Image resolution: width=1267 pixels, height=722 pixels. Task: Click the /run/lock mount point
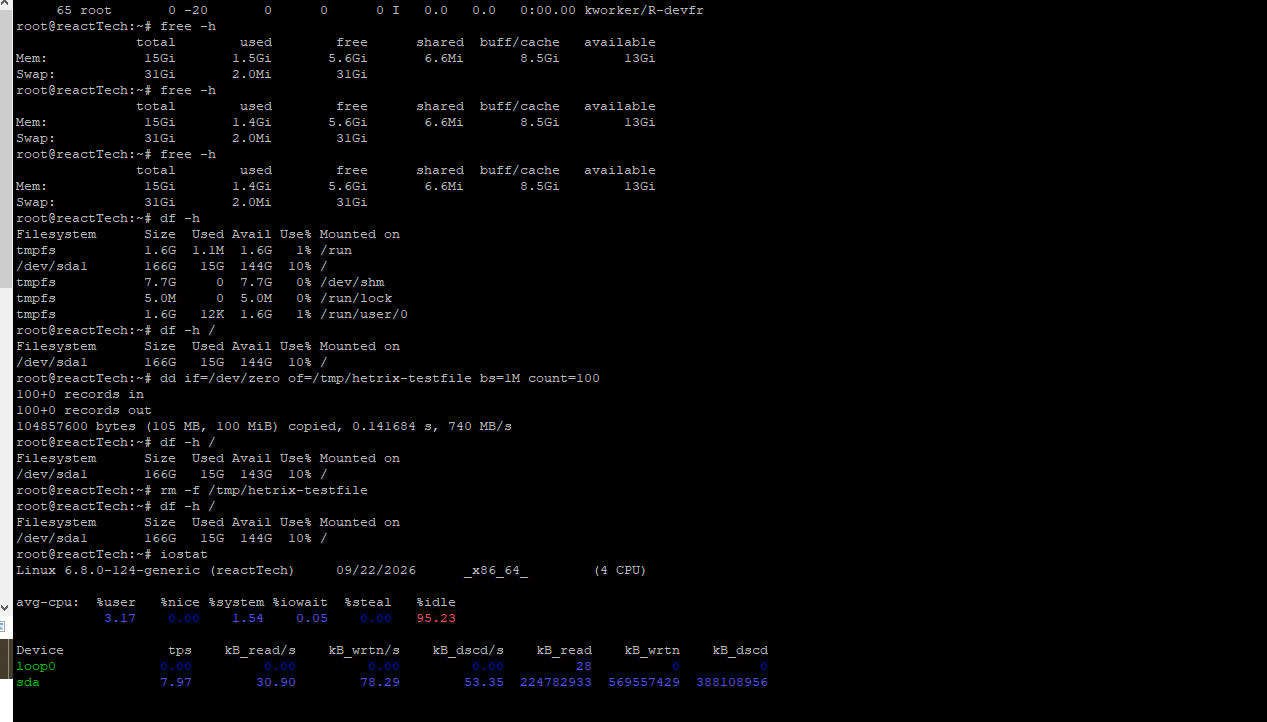(x=356, y=298)
